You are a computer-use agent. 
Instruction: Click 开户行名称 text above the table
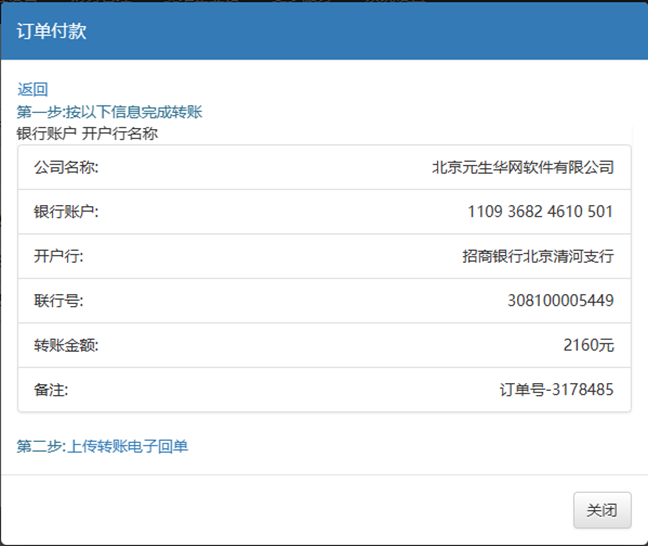(x=120, y=133)
